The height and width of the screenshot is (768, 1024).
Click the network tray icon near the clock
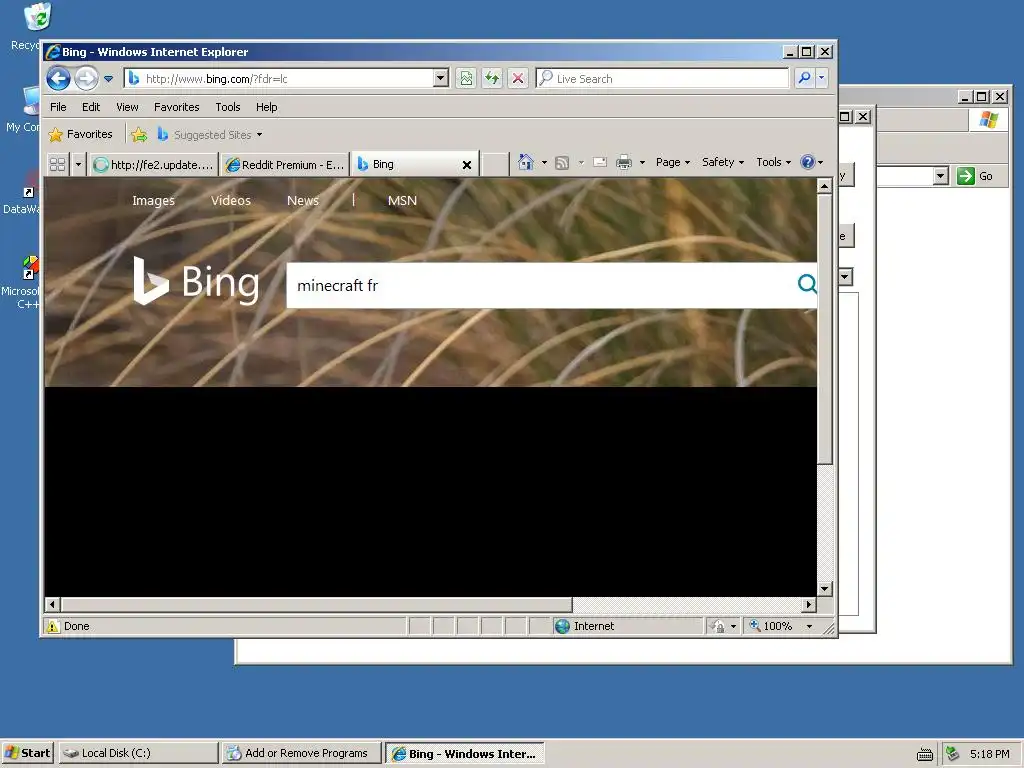pyautogui.click(x=953, y=753)
